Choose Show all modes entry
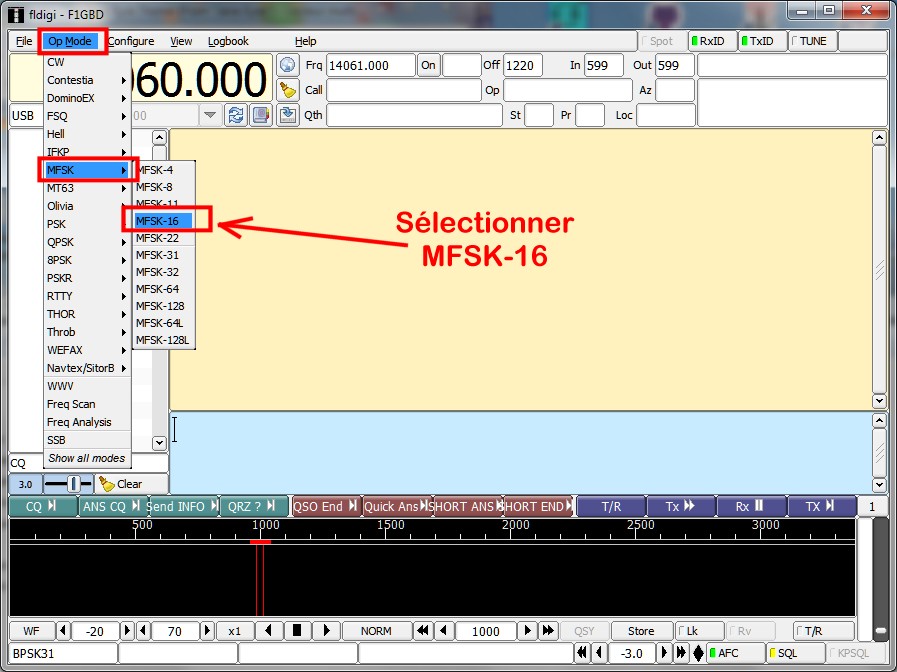Image resolution: width=897 pixels, height=672 pixels. pyautogui.click(x=87, y=458)
